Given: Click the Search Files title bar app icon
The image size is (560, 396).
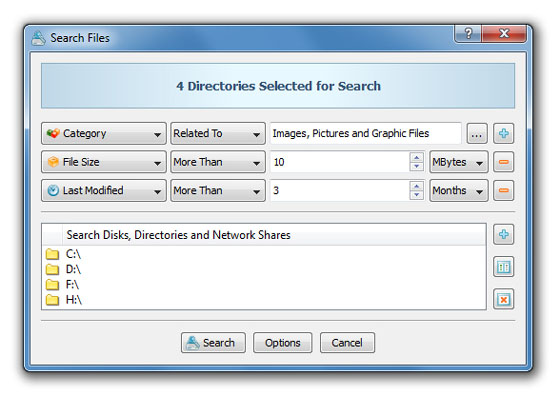Looking at the screenshot, I should (38, 38).
